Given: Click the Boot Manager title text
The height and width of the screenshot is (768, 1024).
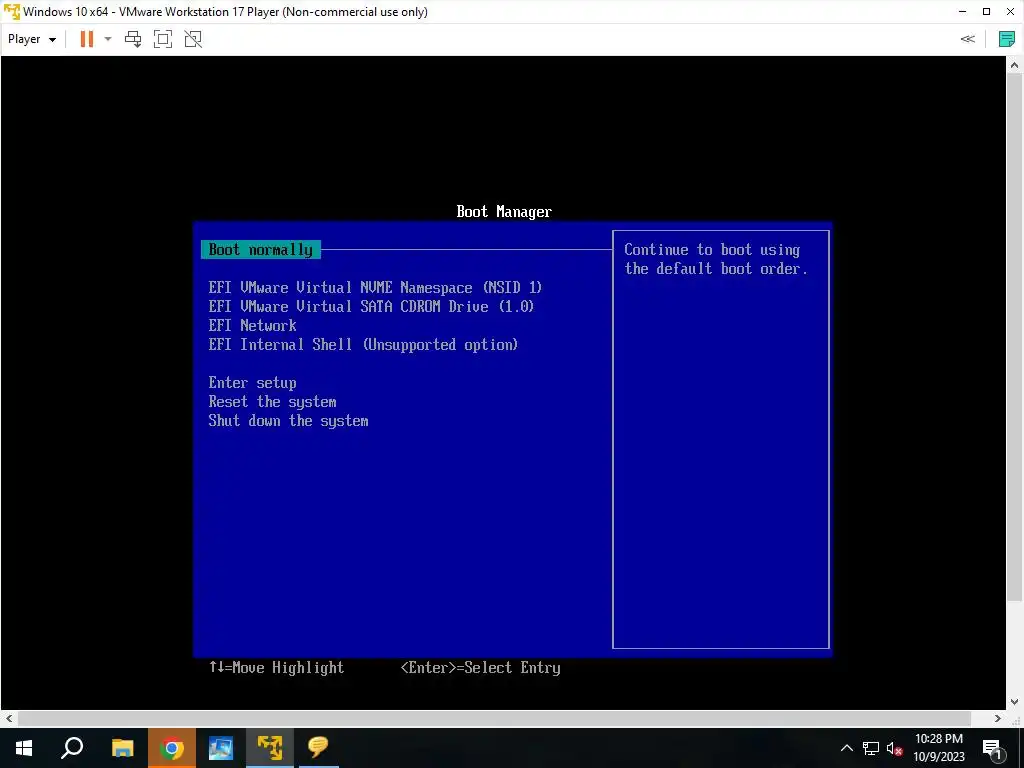Looking at the screenshot, I should pyautogui.click(x=504, y=212).
